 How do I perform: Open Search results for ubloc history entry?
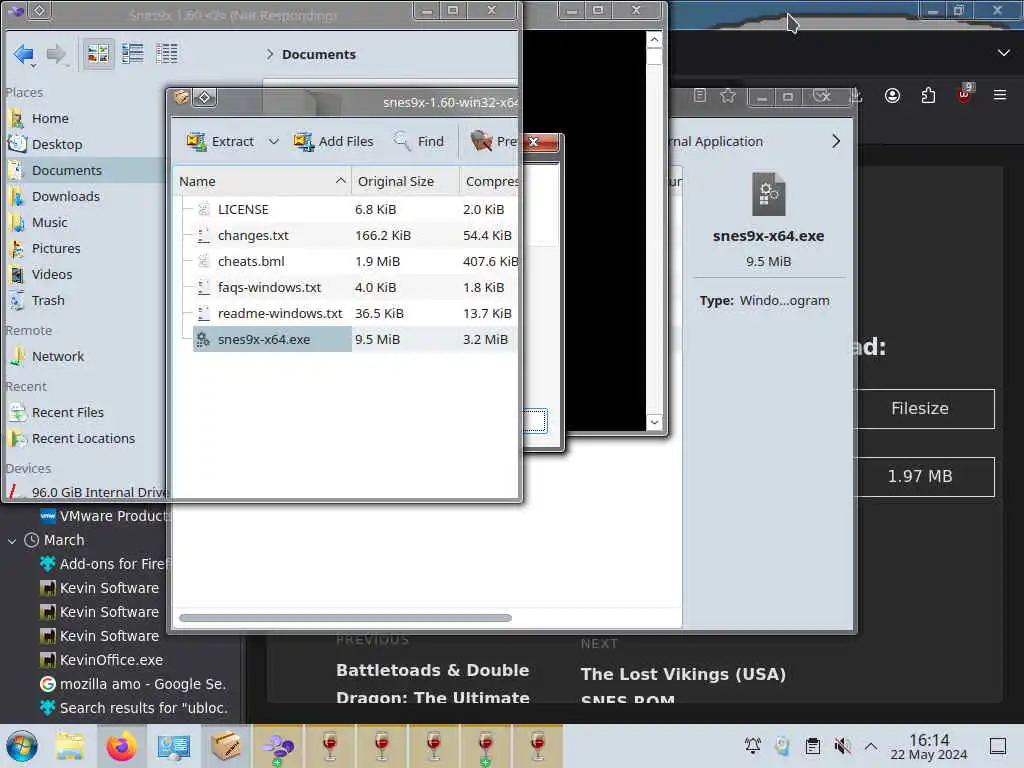pyautogui.click(x=135, y=708)
